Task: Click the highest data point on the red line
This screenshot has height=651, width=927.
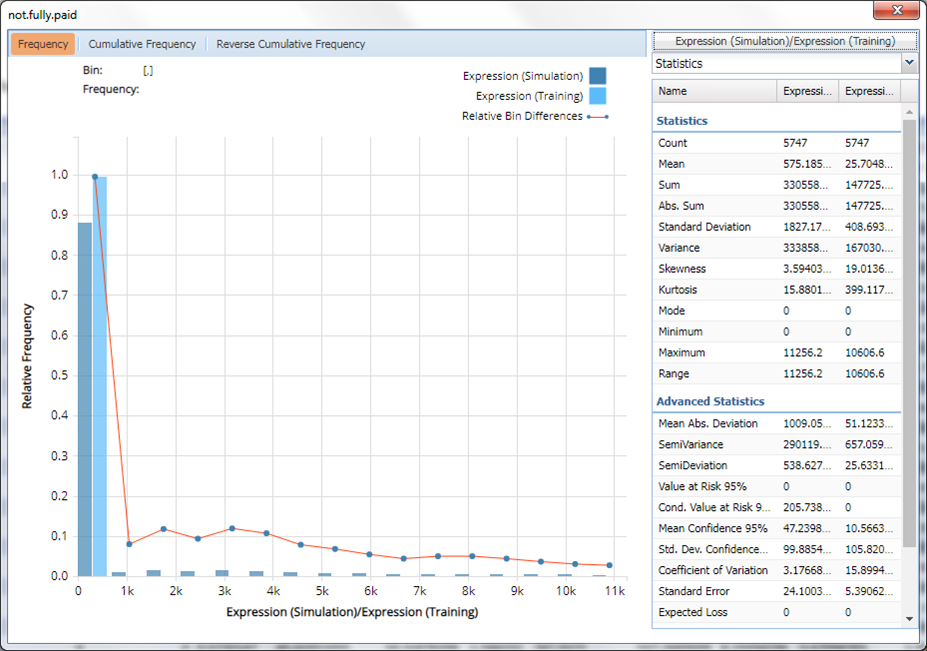Action: [x=95, y=177]
